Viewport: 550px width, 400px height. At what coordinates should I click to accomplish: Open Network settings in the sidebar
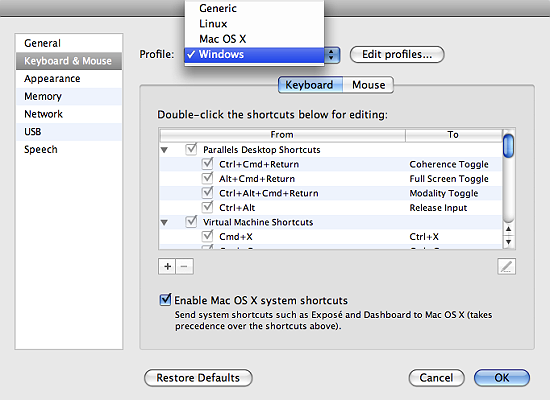pos(69,114)
